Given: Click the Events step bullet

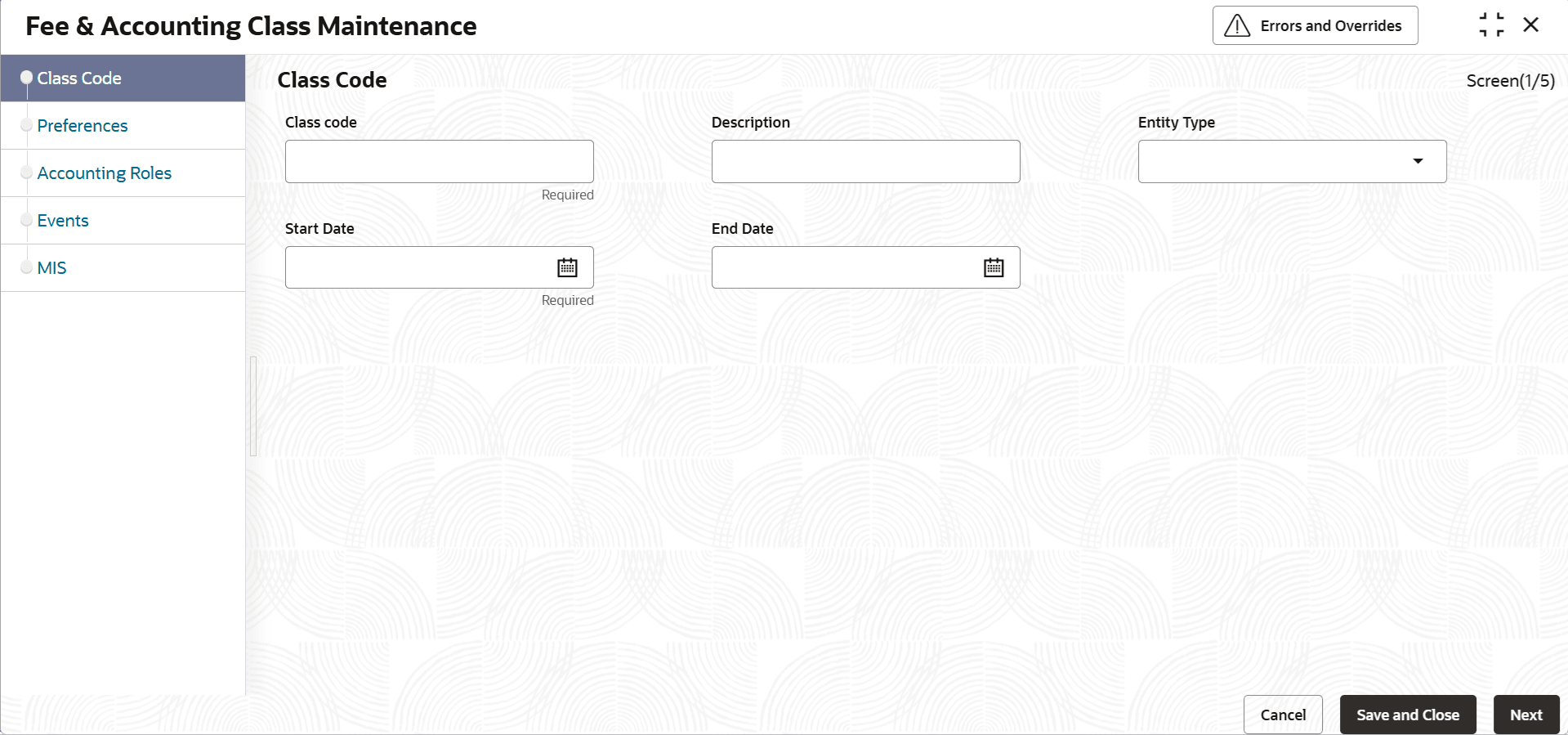Looking at the screenshot, I should (27, 221).
